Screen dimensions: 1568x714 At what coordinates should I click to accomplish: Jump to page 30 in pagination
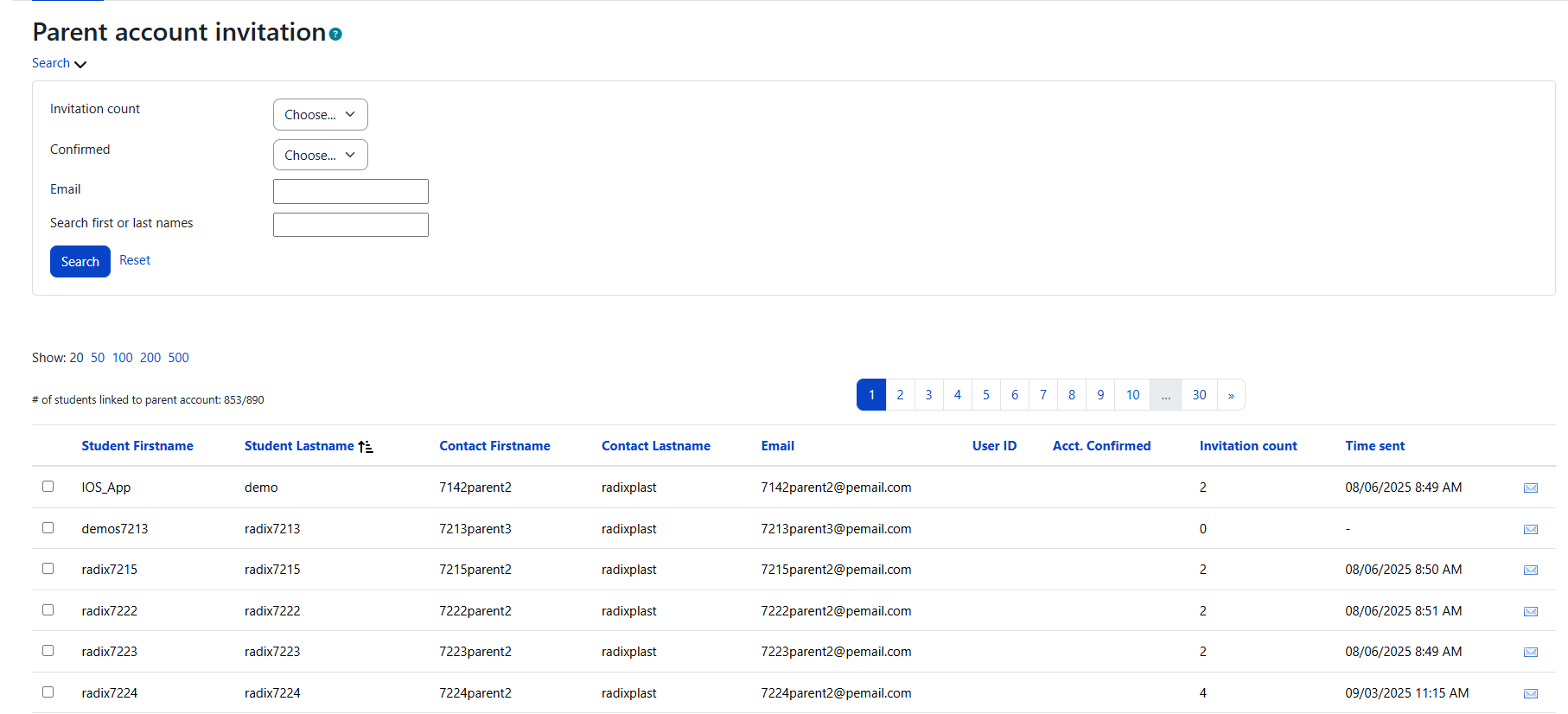(x=1199, y=395)
